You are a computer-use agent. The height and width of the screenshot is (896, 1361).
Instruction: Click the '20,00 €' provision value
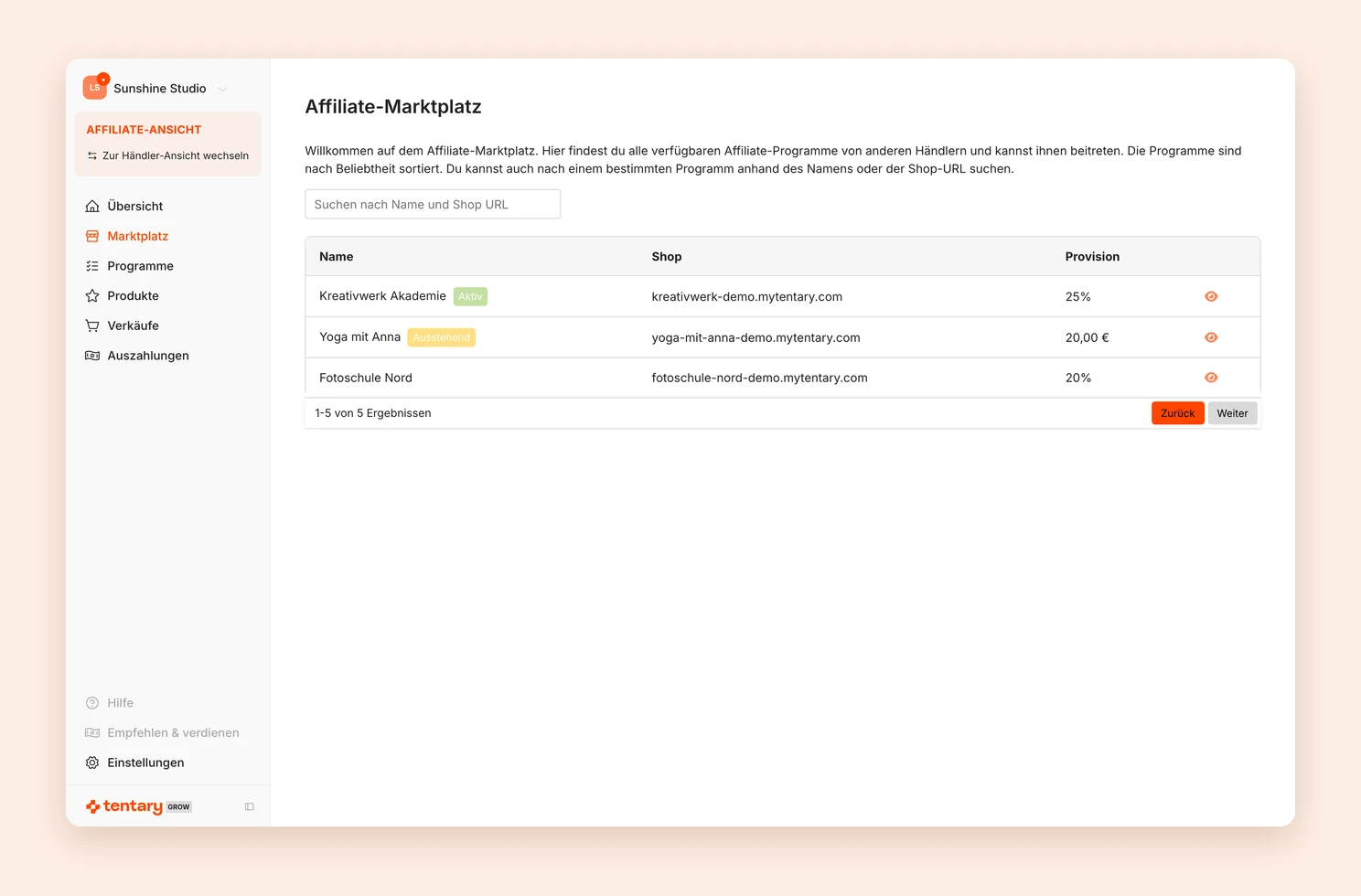[x=1088, y=337]
